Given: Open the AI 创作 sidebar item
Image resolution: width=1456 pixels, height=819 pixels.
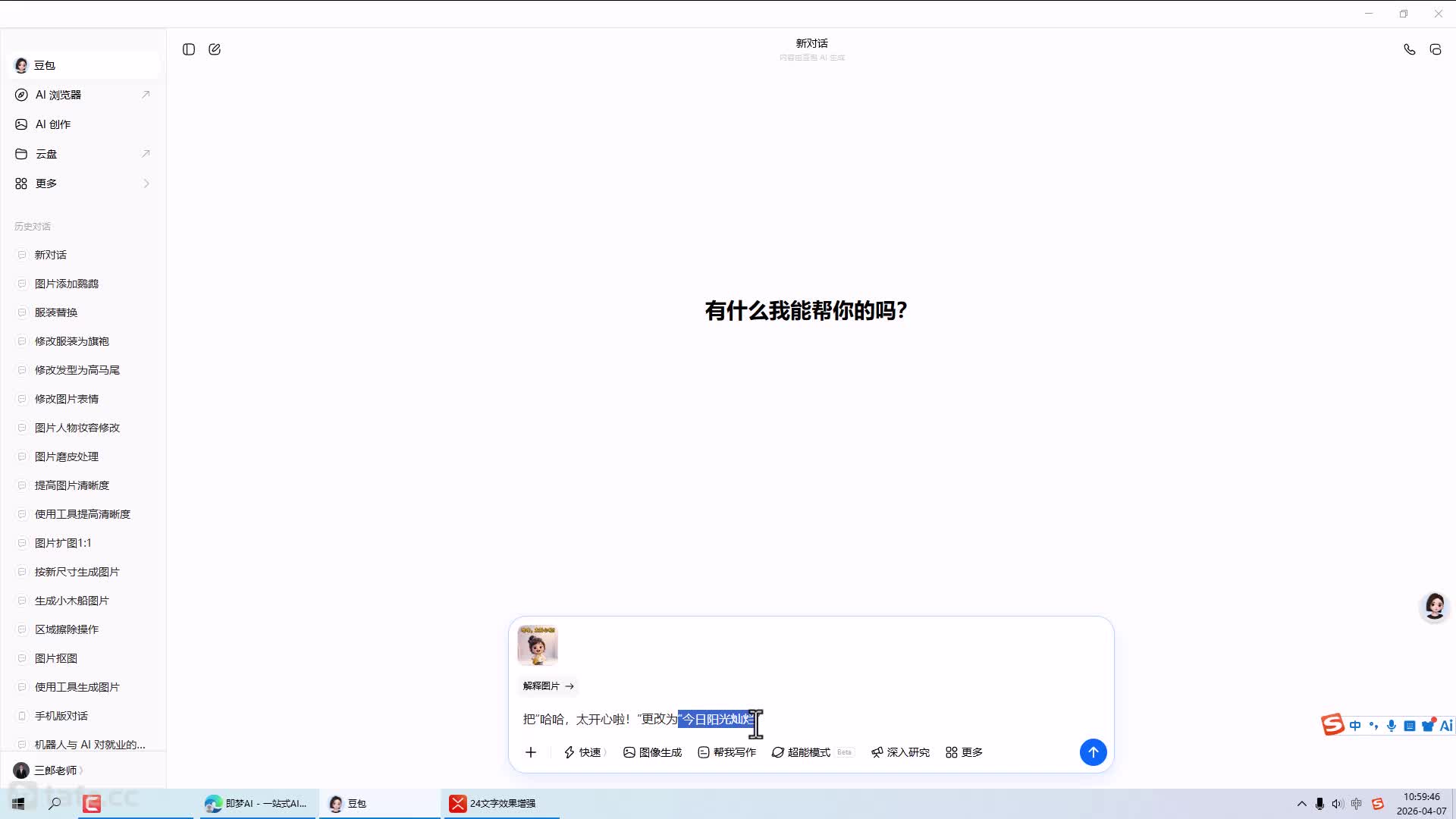Looking at the screenshot, I should tap(53, 124).
